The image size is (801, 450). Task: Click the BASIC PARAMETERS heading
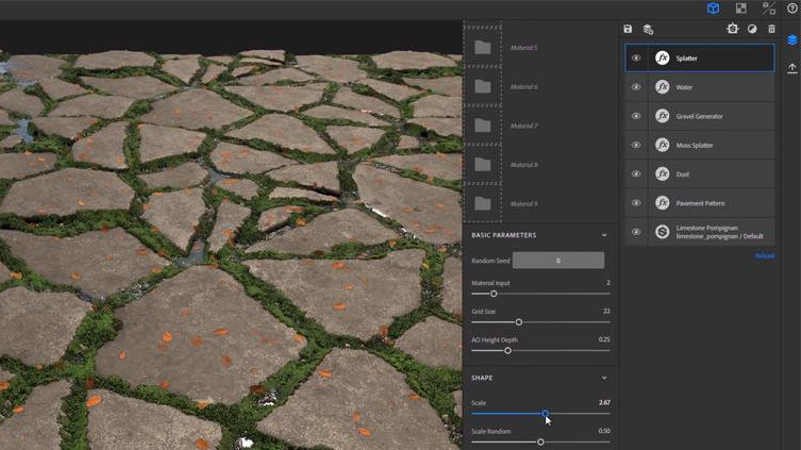504,235
